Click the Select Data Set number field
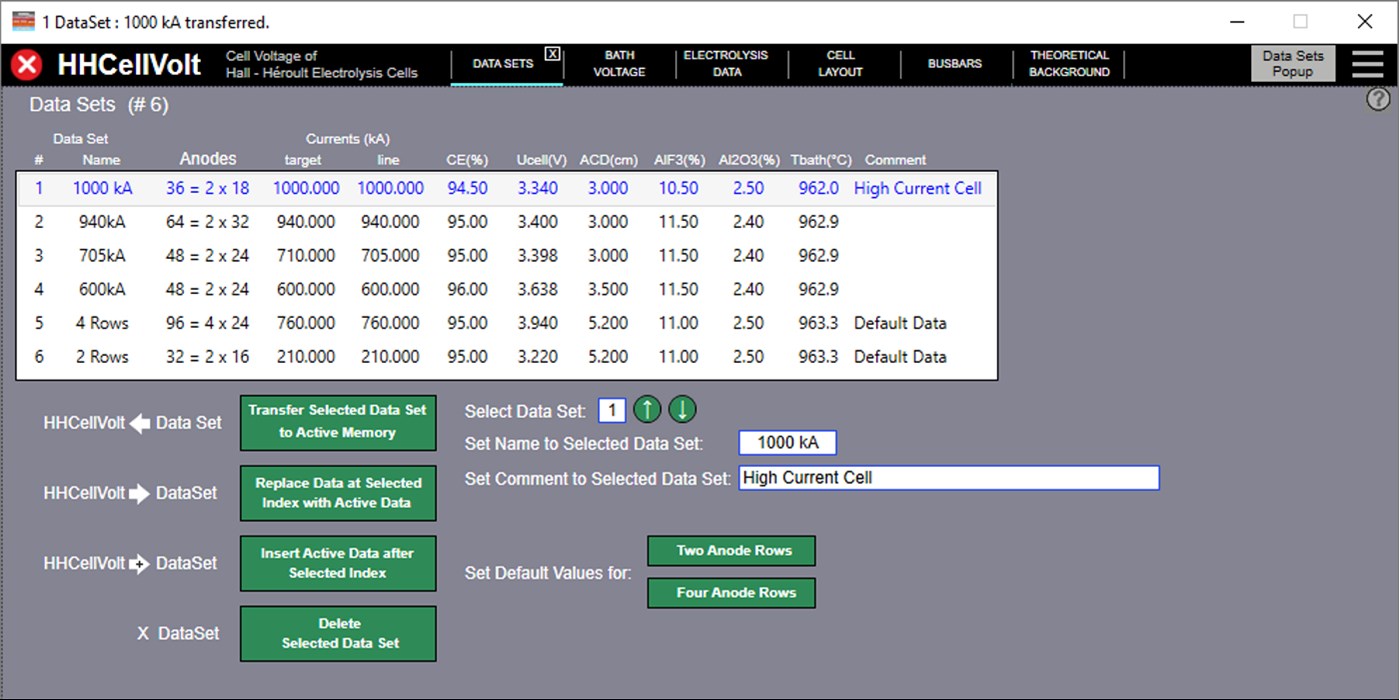 click(611, 409)
